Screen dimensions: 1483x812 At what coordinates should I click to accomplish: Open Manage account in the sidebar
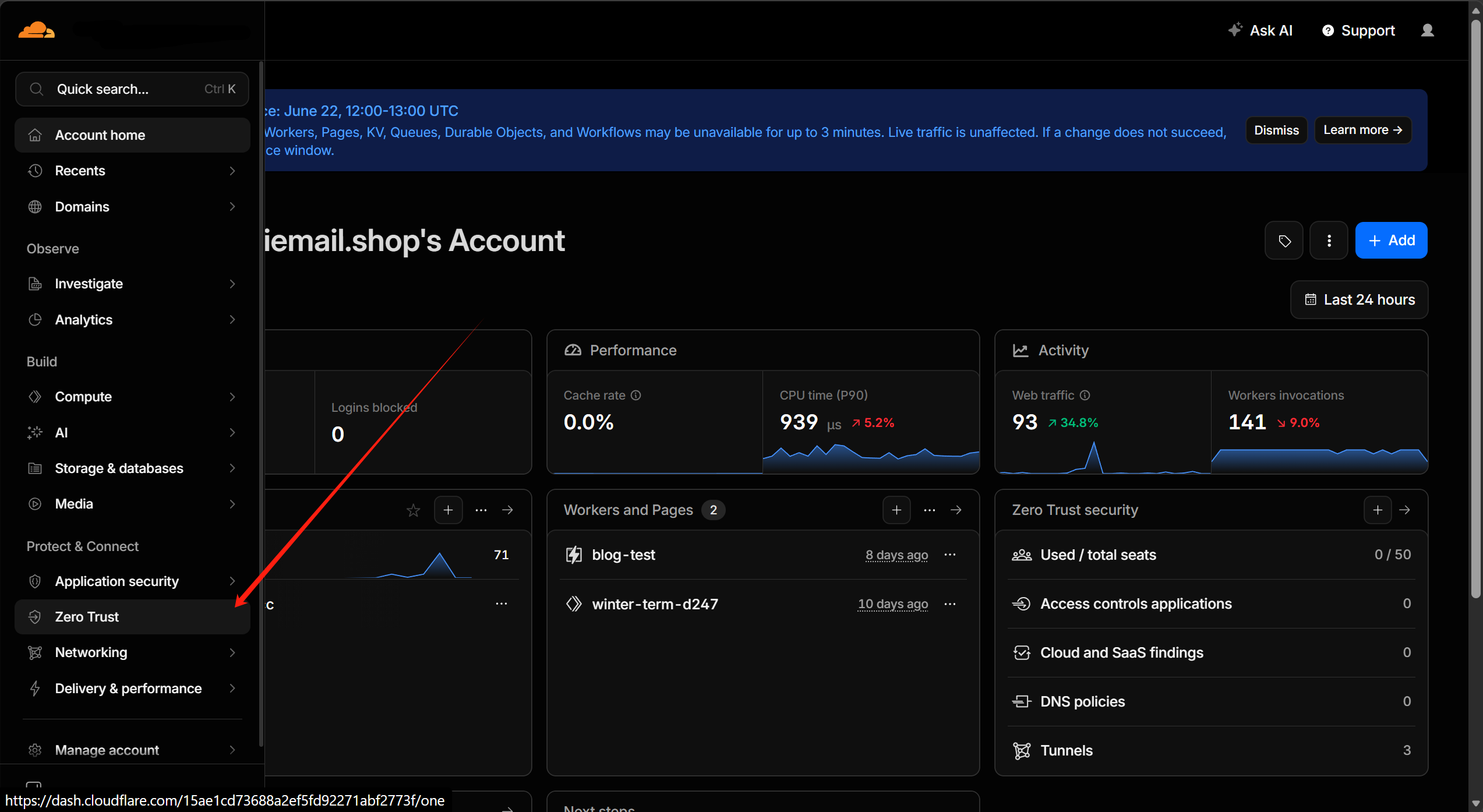pyautogui.click(x=132, y=750)
